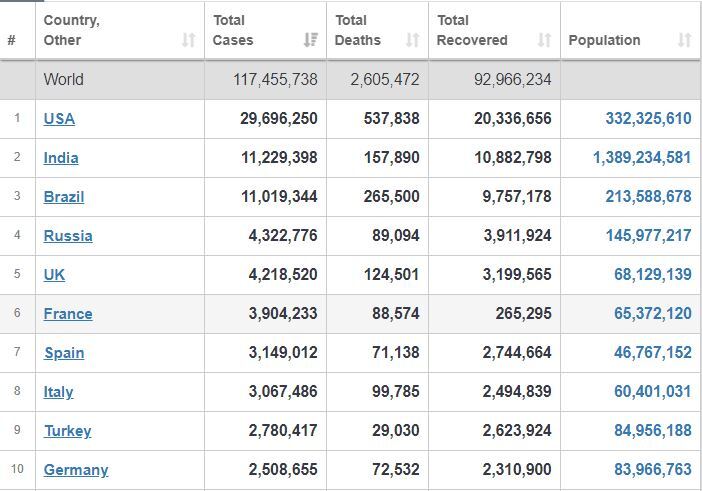Sort by Total Recovered arrows icon

coord(544,40)
